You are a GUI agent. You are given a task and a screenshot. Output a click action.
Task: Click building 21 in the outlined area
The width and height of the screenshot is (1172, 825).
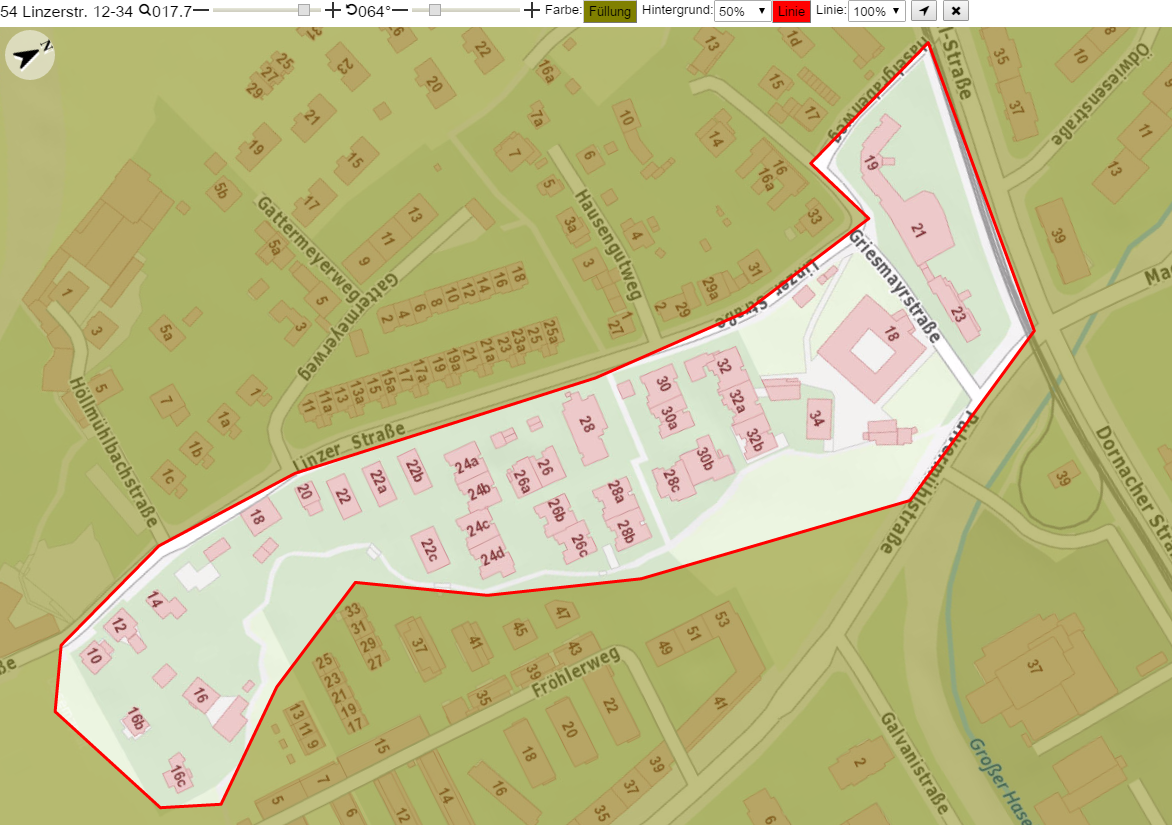[x=919, y=229]
